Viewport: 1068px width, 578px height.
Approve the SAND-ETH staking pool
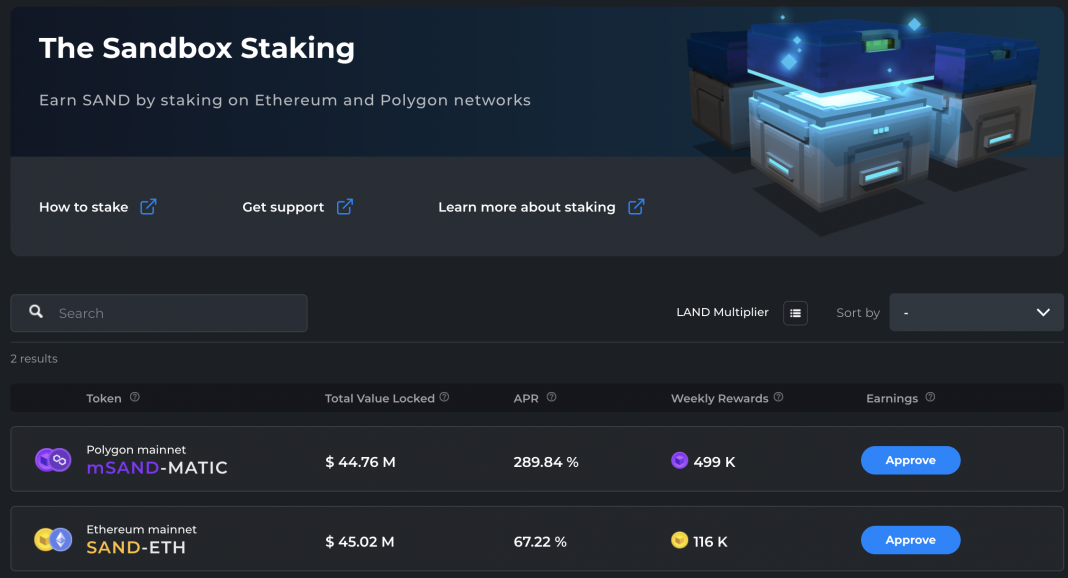[x=910, y=540]
